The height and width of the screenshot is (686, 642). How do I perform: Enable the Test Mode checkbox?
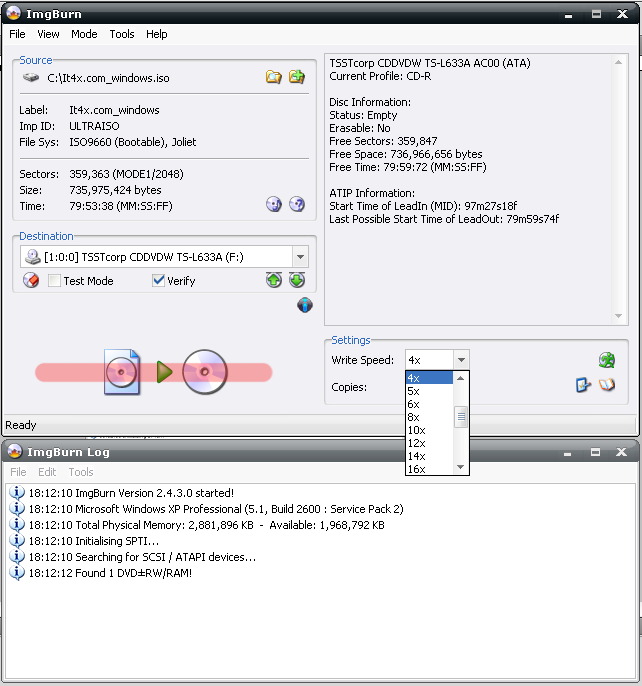click(54, 280)
